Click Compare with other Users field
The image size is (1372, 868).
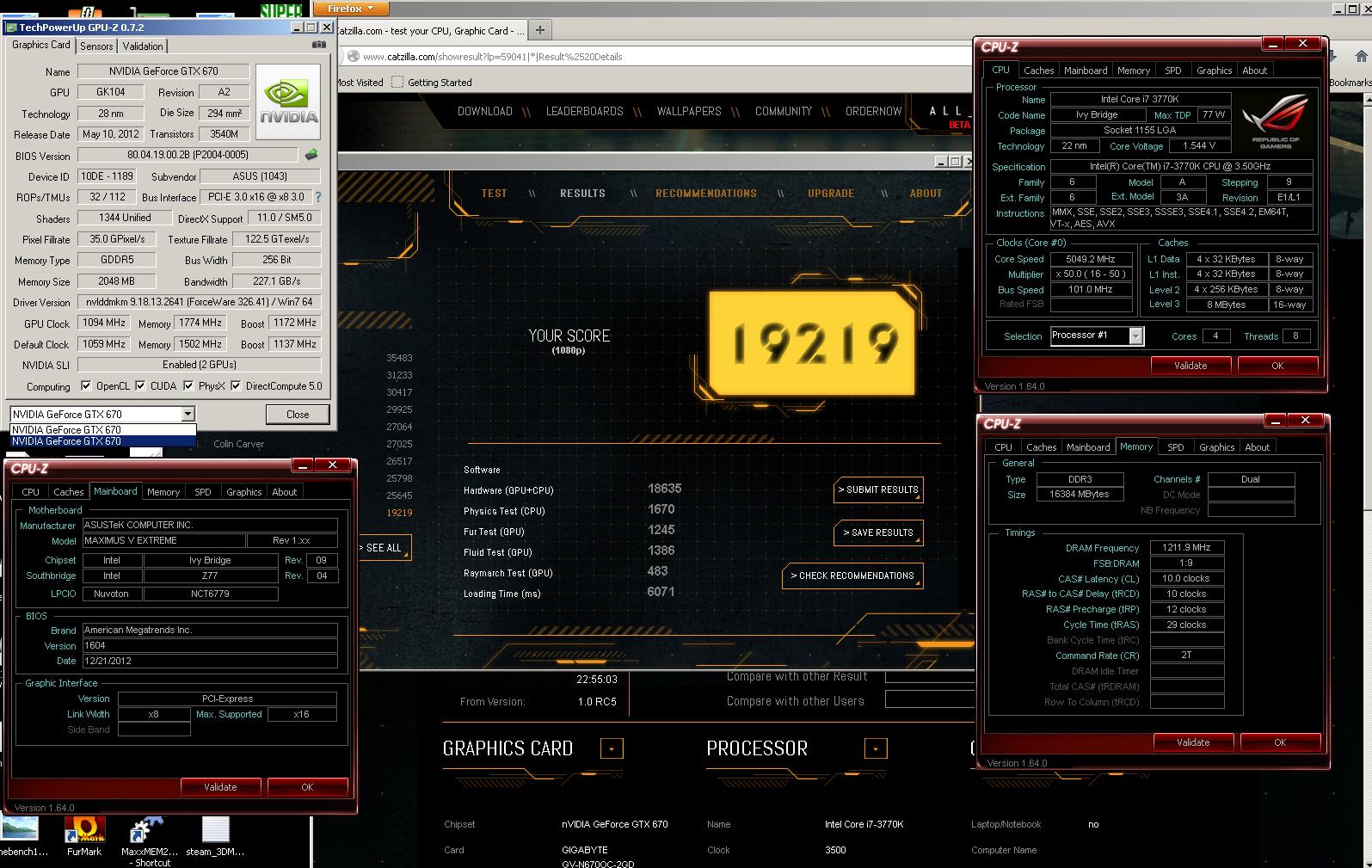(x=929, y=701)
